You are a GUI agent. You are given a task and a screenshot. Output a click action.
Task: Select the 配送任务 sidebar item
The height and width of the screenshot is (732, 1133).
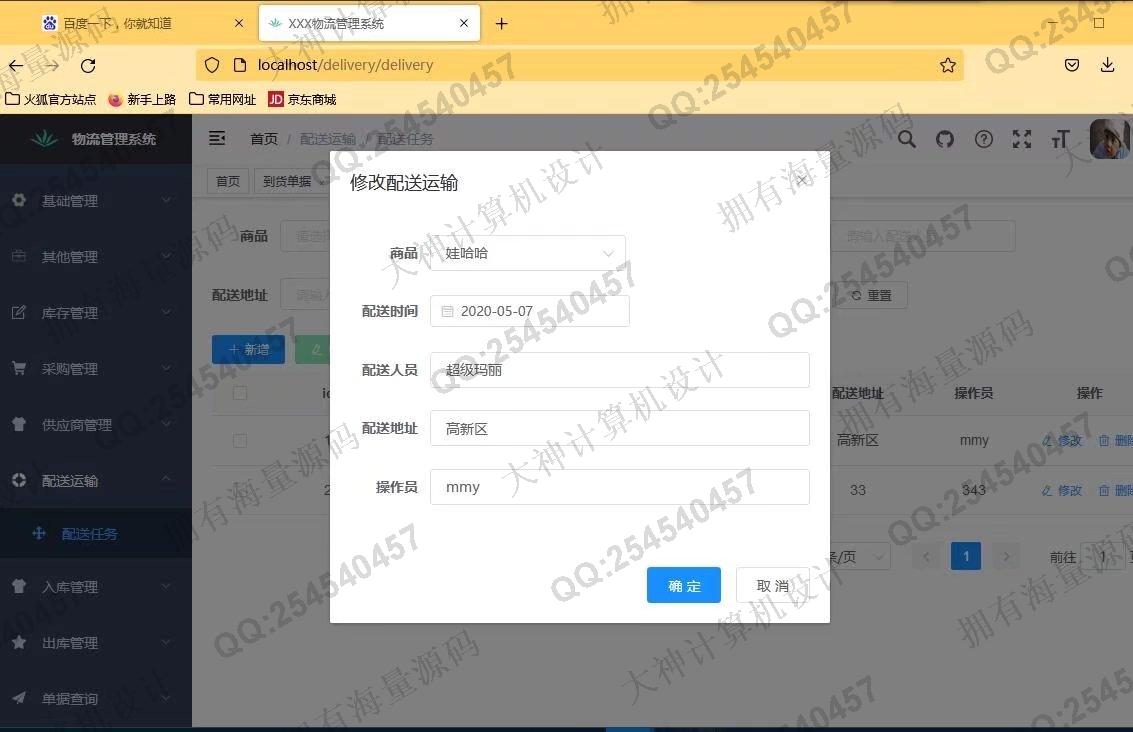[x=90, y=534]
